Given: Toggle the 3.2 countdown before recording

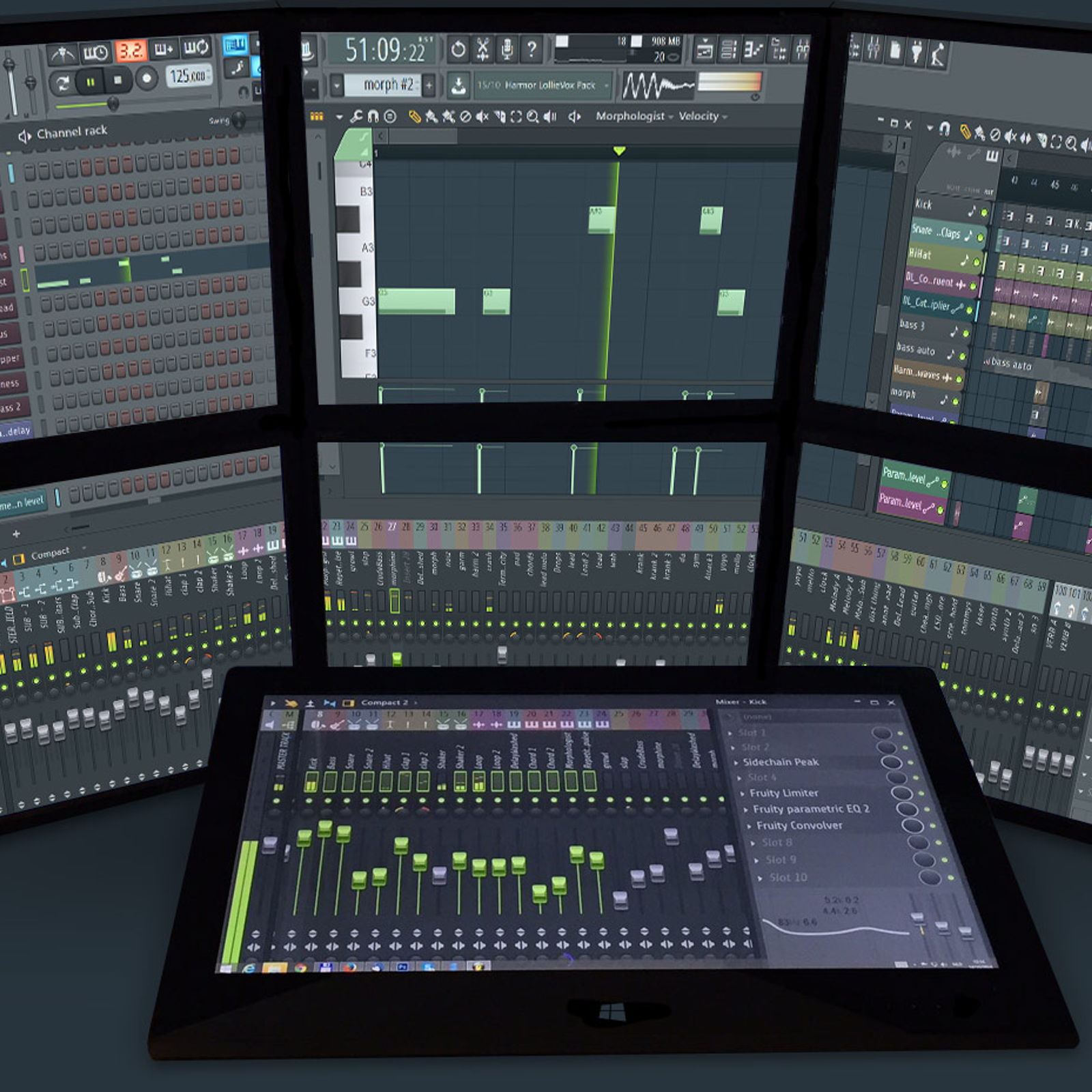Looking at the screenshot, I should (130, 51).
